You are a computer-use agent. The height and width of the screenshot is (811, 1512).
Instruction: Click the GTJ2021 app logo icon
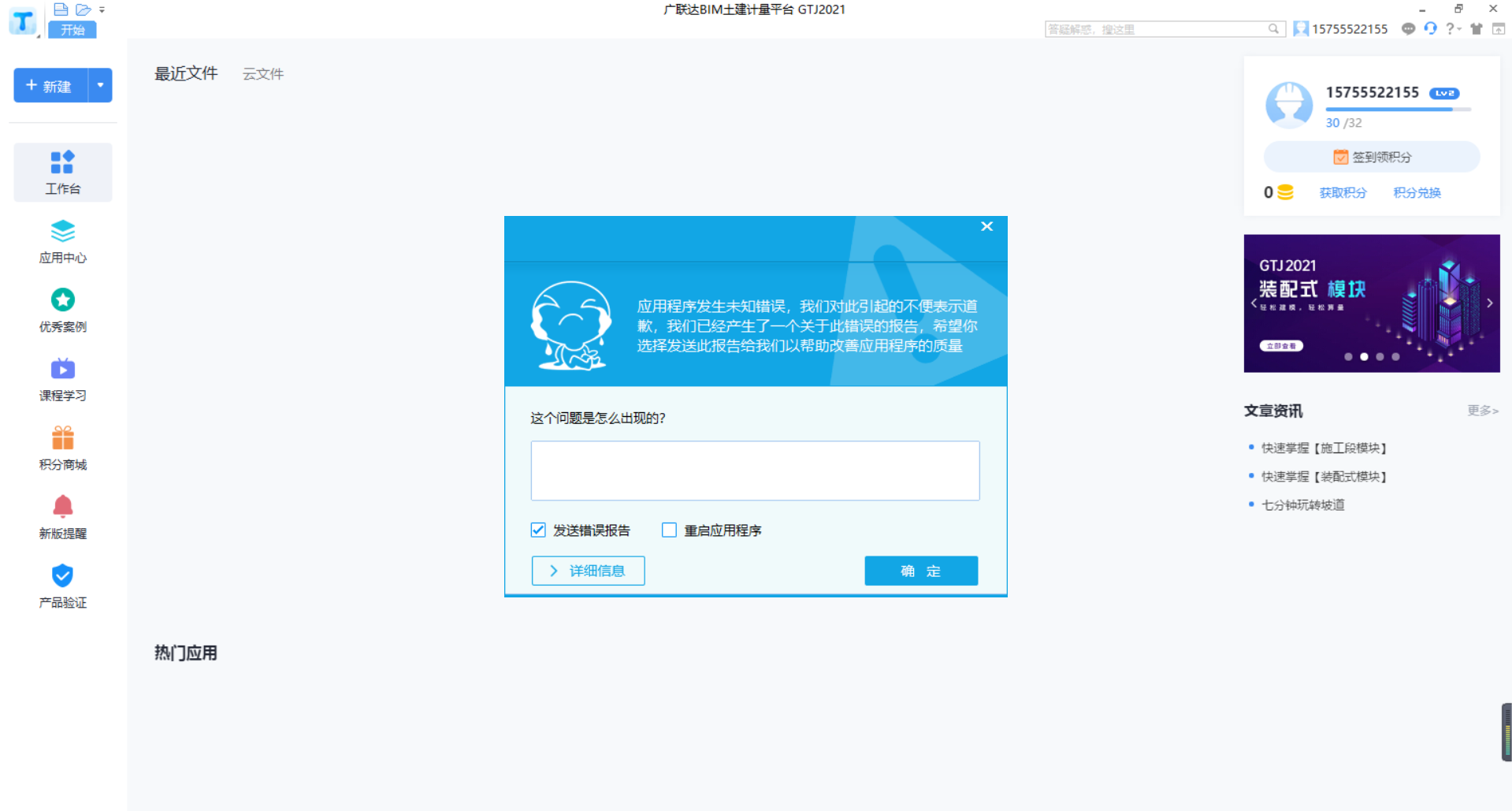tap(23, 21)
